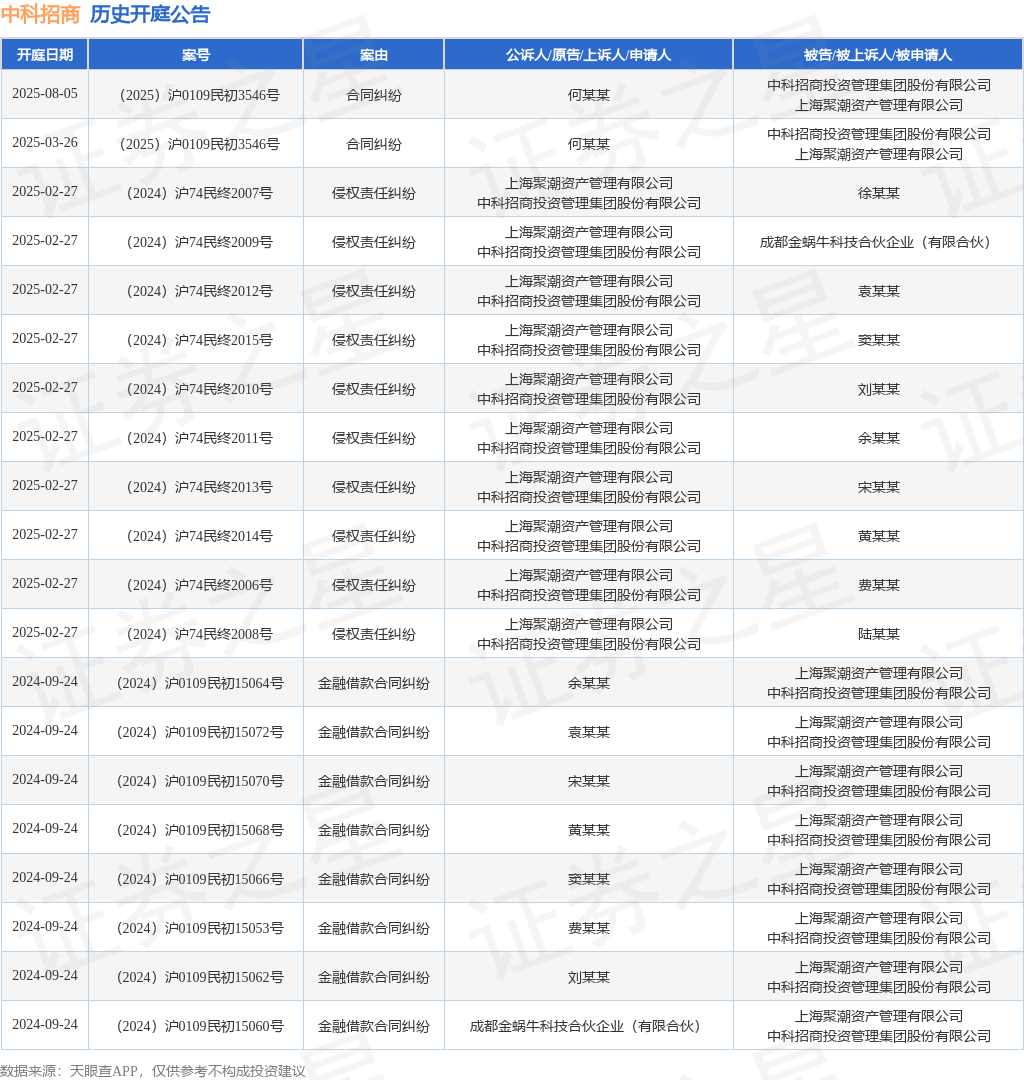Click defendant 刘某某 in the 2010号 row
Image resolution: width=1024 pixels, height=1080 pixels.
coord(878,389)
